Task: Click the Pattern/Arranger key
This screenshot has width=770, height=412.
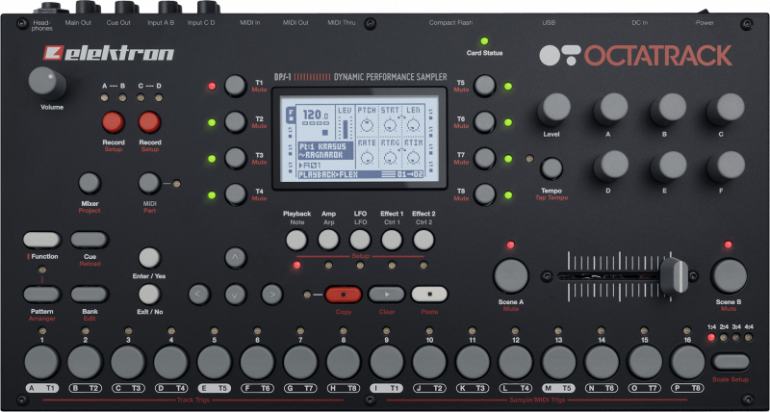Action: point(42,295)
